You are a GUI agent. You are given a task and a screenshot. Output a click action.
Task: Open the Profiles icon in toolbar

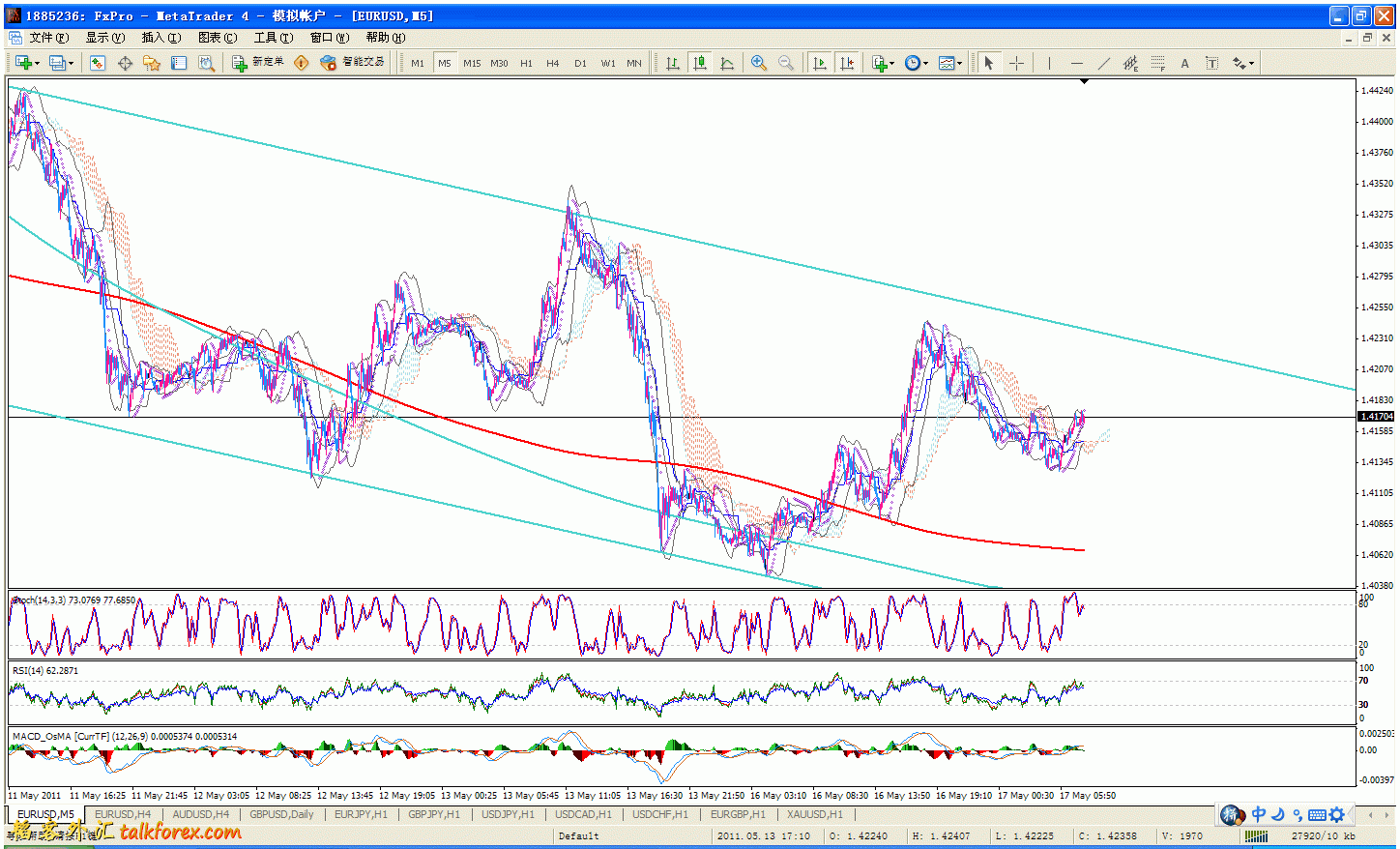57,63
